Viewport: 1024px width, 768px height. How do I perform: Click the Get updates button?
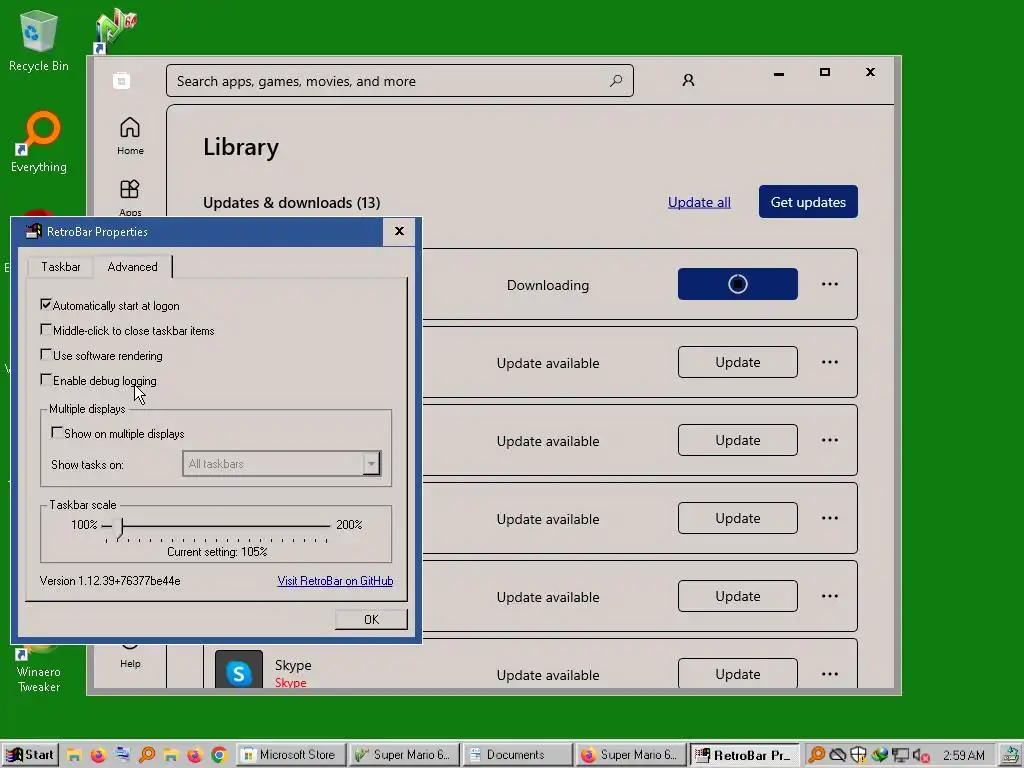click(808, 202)
